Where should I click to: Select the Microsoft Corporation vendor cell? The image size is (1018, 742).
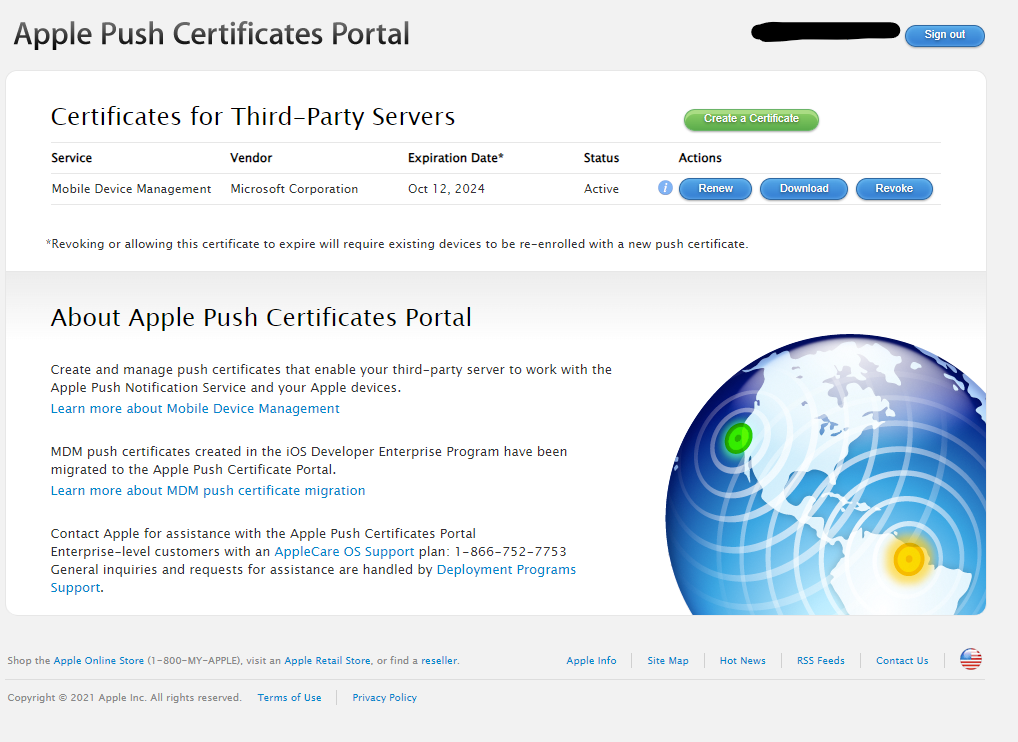coord(294,189)
